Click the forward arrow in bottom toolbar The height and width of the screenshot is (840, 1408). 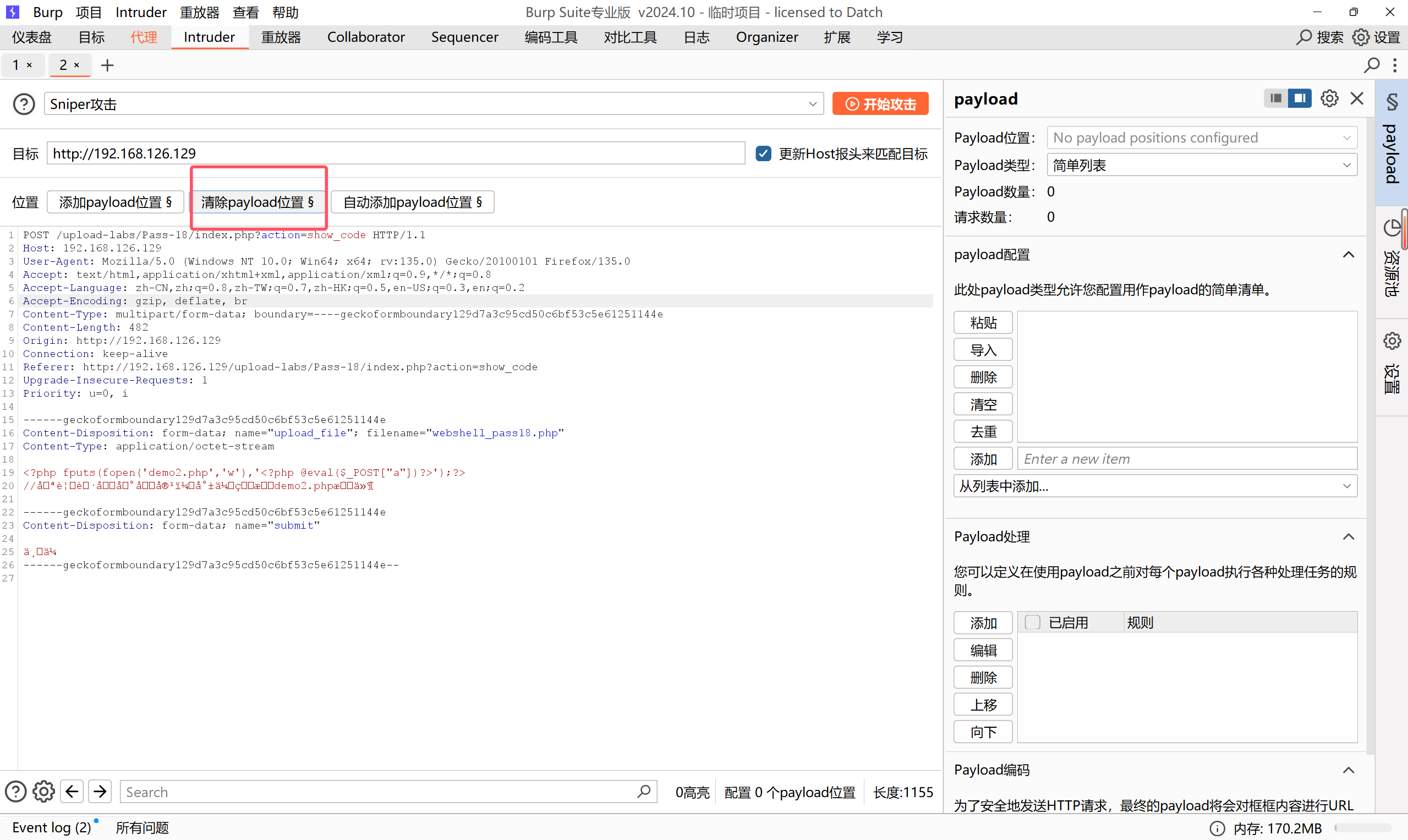point(100,792)
